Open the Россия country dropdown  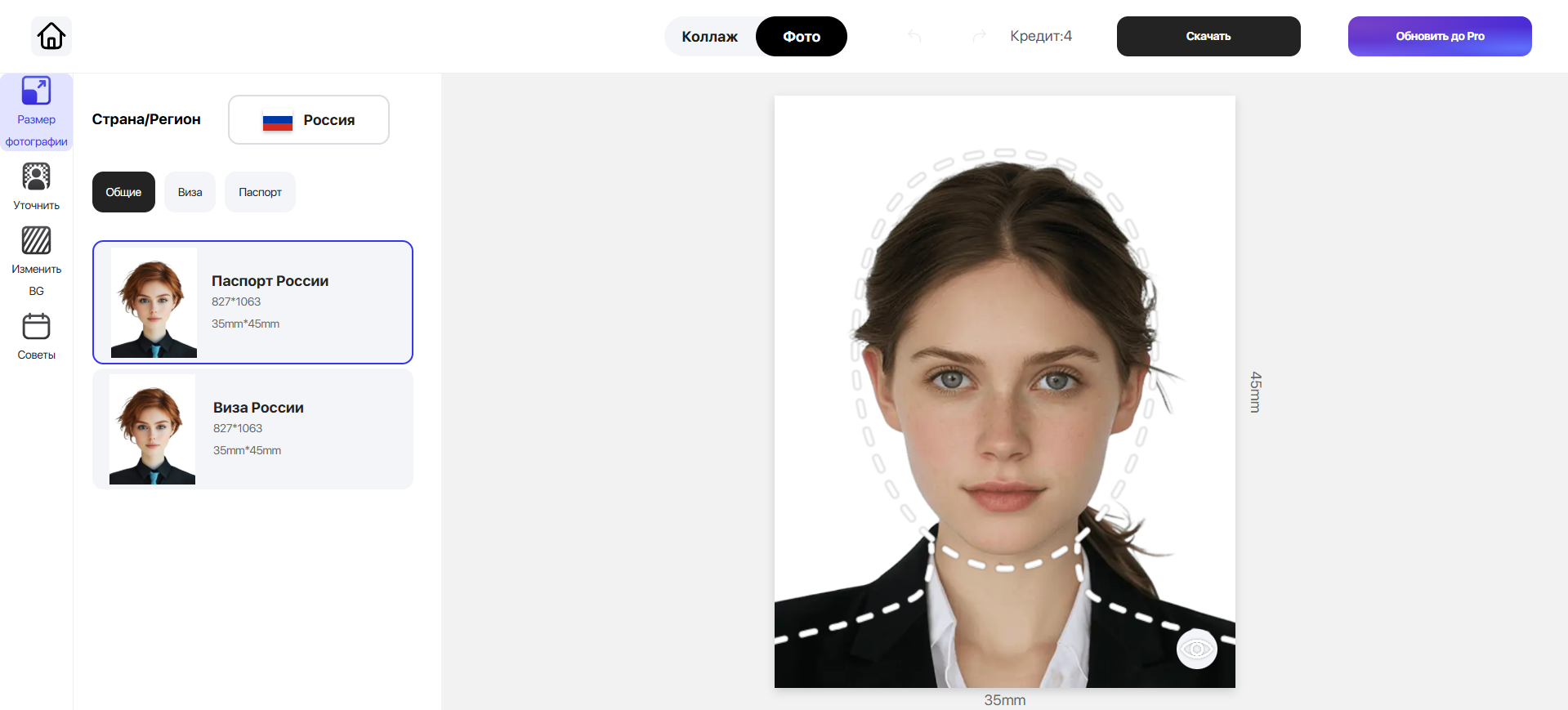[x=309, y=120]
